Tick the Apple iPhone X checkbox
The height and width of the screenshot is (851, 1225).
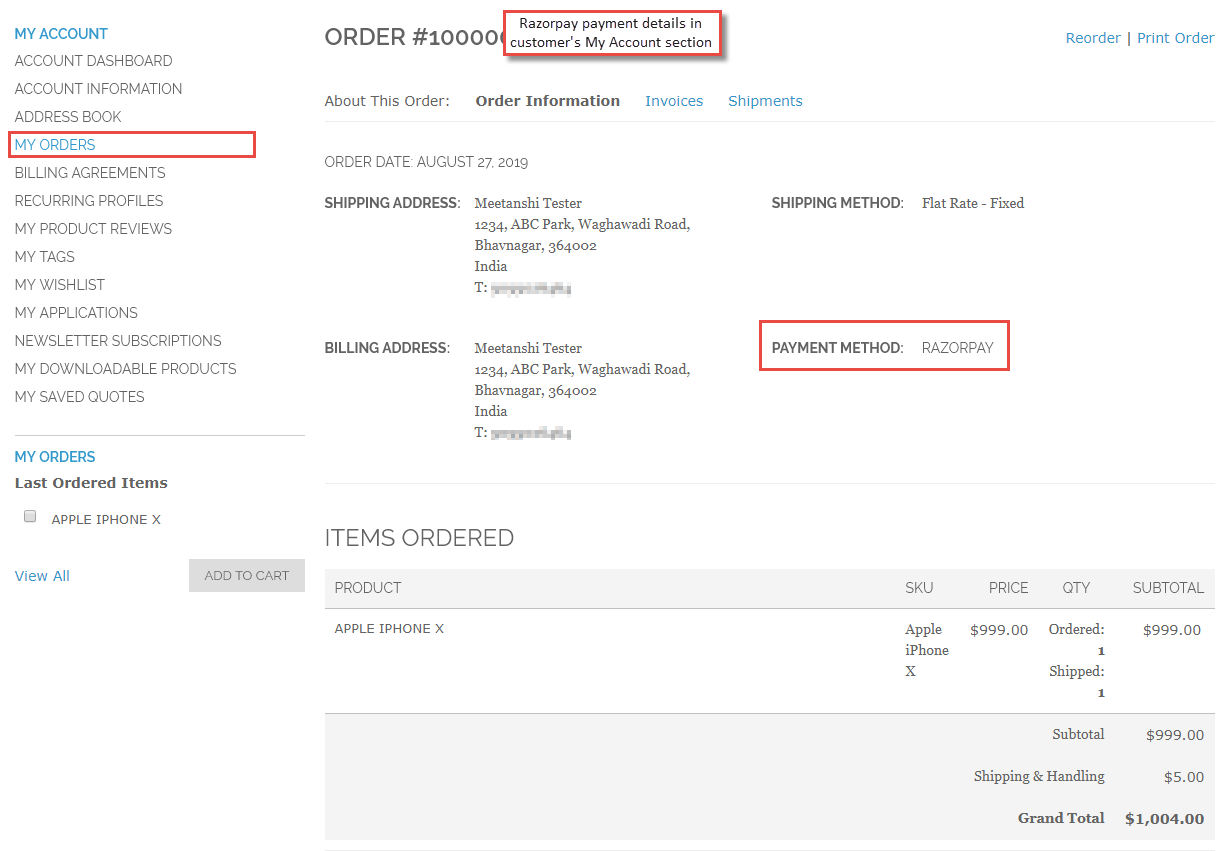coord(30,517)
